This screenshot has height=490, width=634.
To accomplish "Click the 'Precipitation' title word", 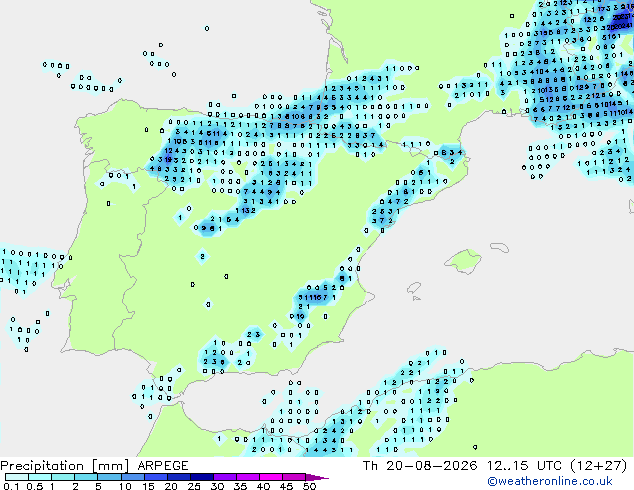I will point(42,466).
